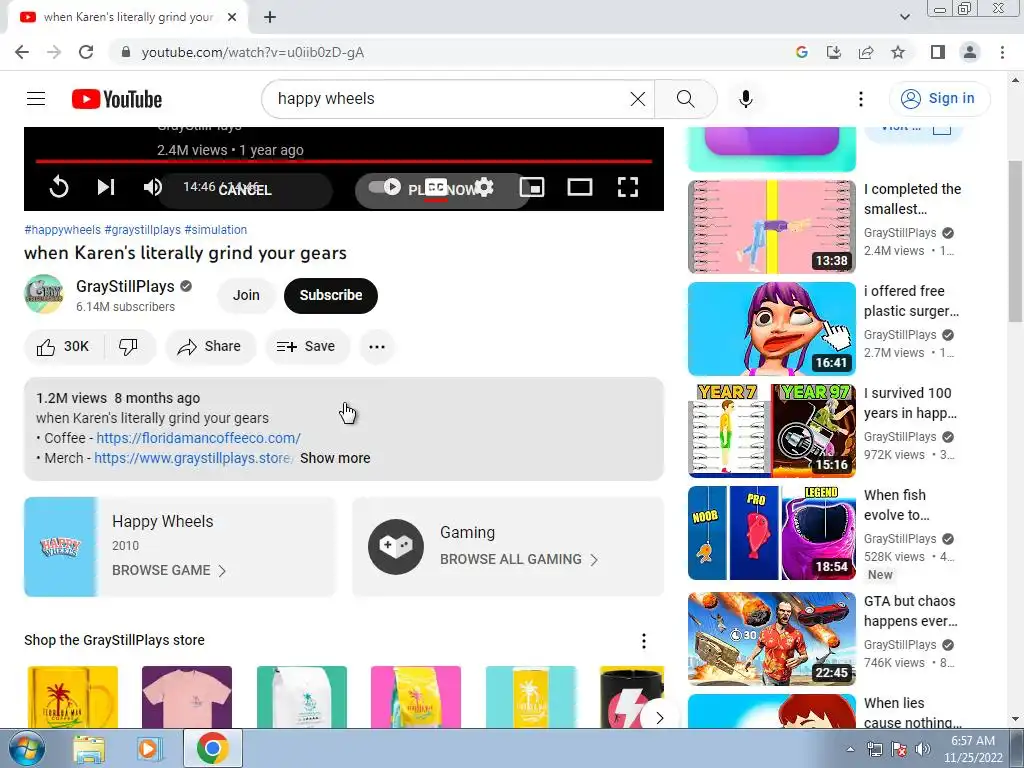1024x768 pixels.
Task: Open the YouTube hamburger guide menu
Action: point(36,99)
